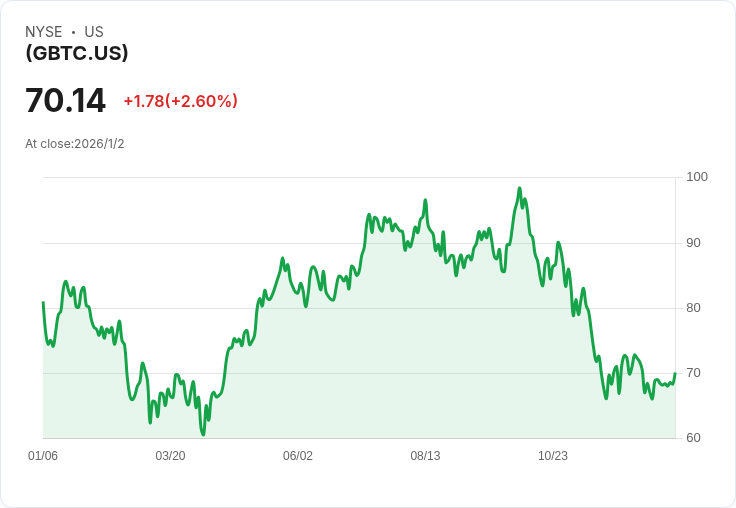The height and width of the screenshot is (508, 736).
Task: Click the chart's lowest trough near 60
Action: click(203, 434)
